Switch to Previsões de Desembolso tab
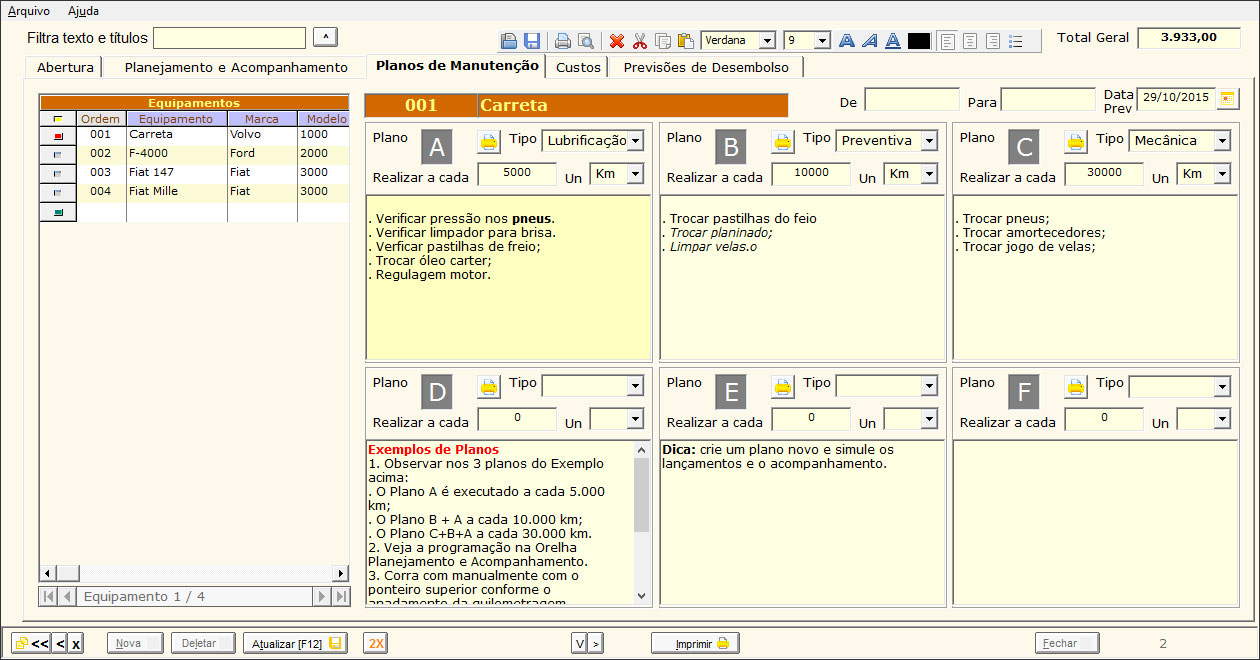The width and height of the screenshot is (1260, 660). coord(706,68)
